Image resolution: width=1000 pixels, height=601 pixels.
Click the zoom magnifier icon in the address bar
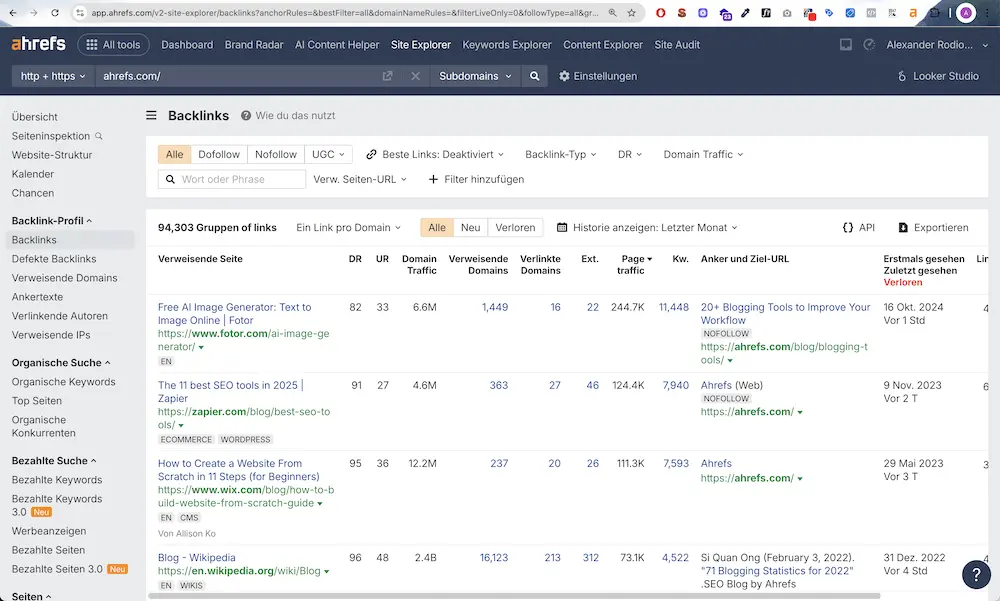click(x=612, y=13)
